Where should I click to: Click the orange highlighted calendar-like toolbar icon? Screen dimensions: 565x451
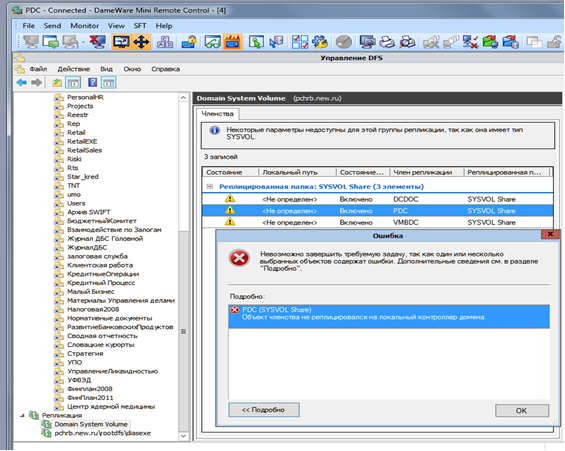[233, 42]
